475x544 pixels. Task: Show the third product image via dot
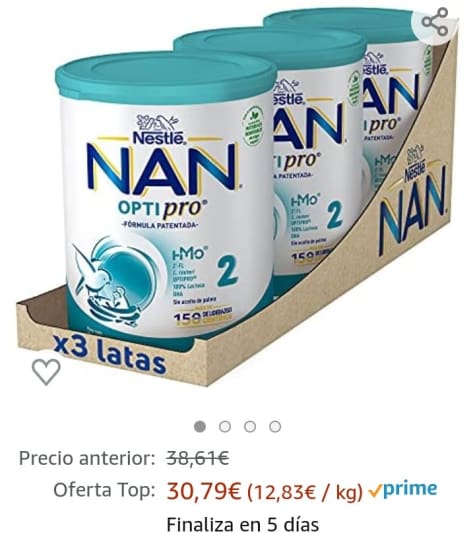[250, 426]
